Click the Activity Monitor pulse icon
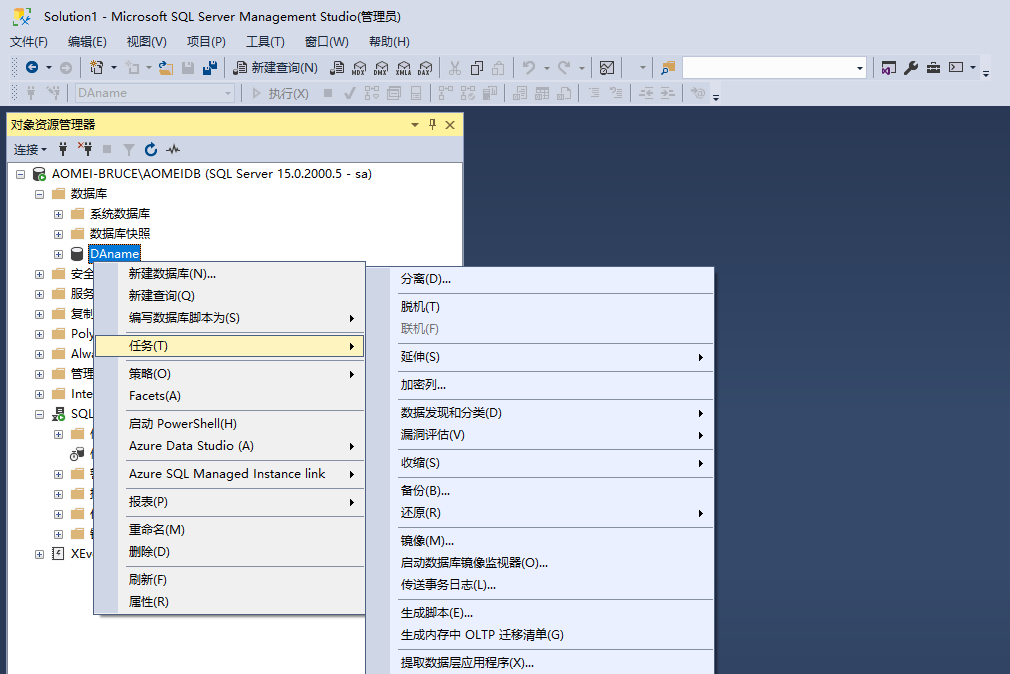This screenshot has height=674, width=1010. coord(173,150)
